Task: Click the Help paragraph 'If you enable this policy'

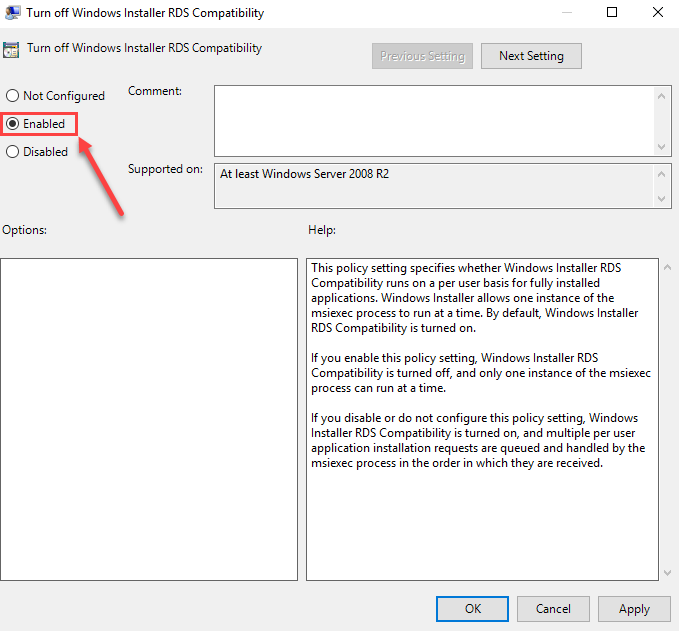Action: click(x=481, y=373)
